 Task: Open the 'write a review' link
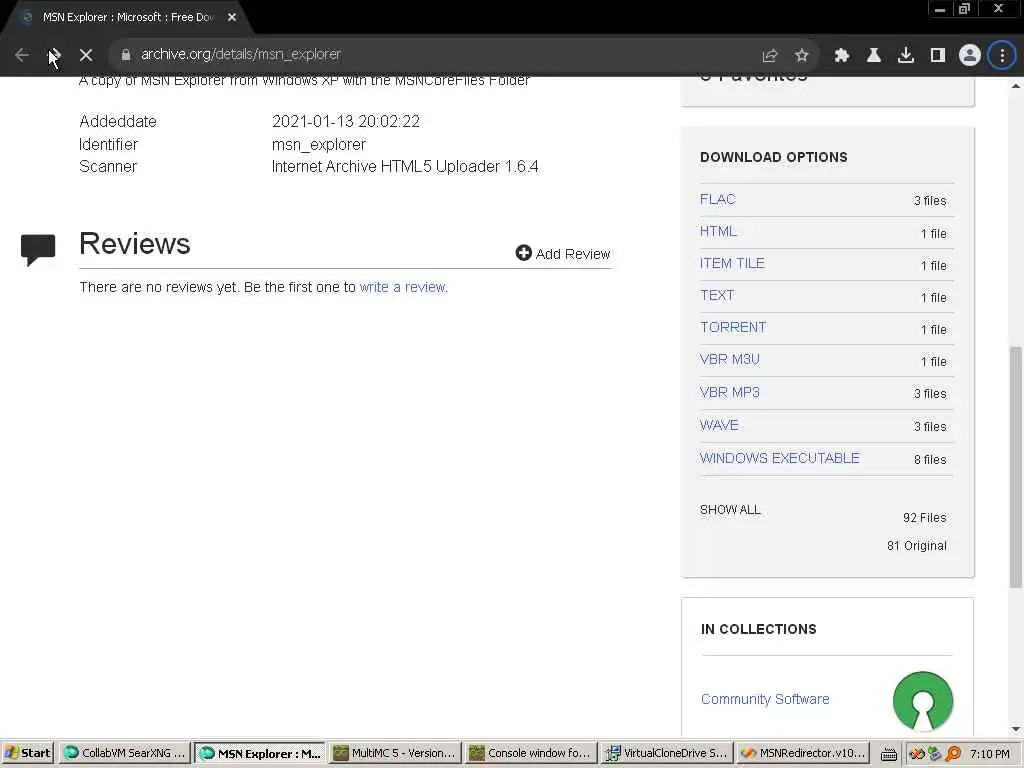403,287
